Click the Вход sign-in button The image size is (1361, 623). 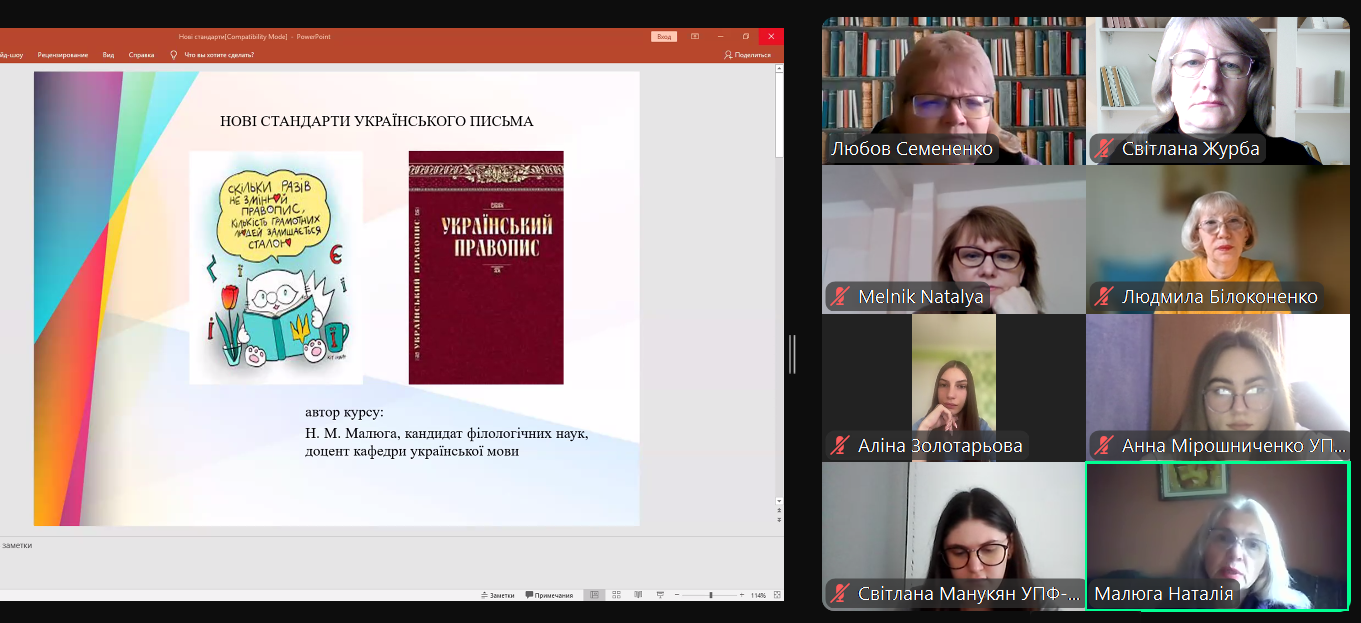tap(663, 37)
